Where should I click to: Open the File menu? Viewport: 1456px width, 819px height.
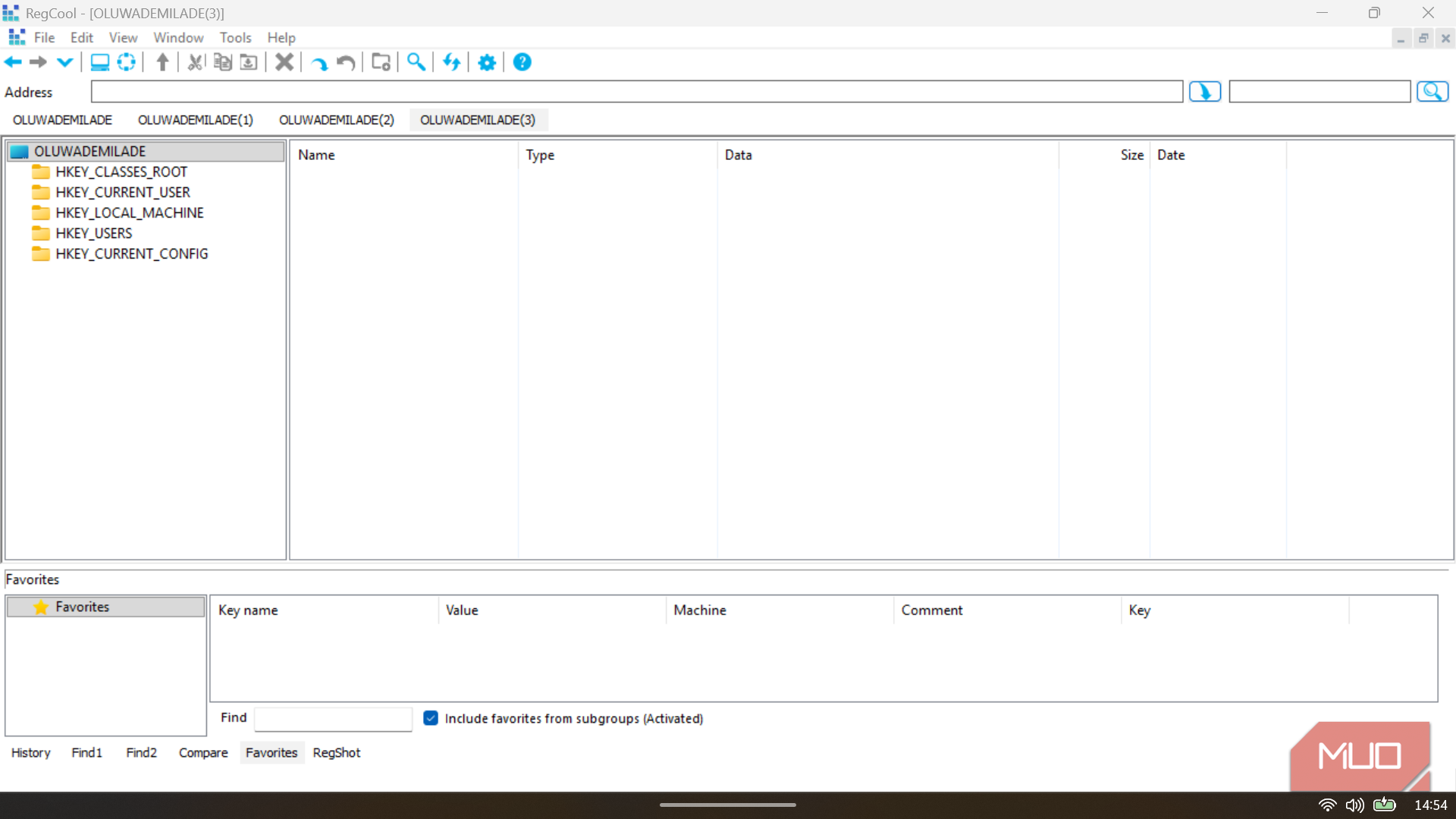(44, 37)
